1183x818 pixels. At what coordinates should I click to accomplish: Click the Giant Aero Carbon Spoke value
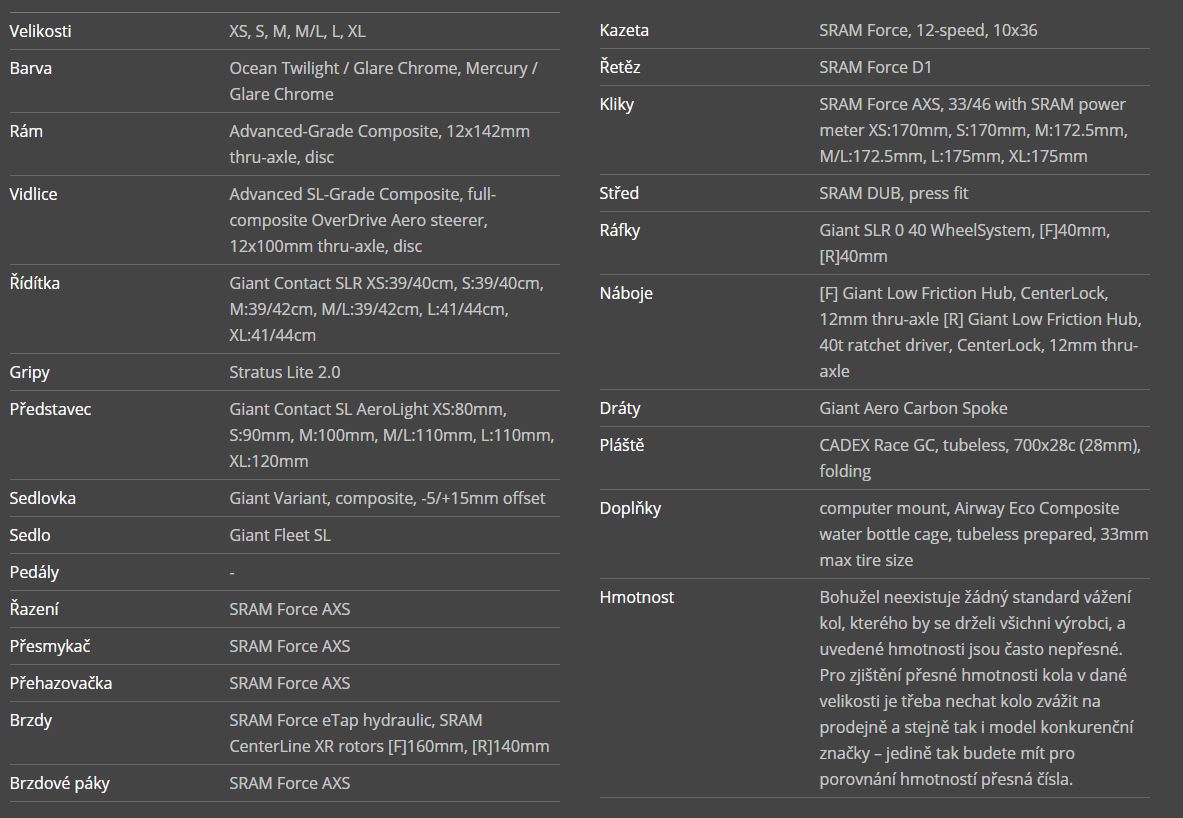913,408
